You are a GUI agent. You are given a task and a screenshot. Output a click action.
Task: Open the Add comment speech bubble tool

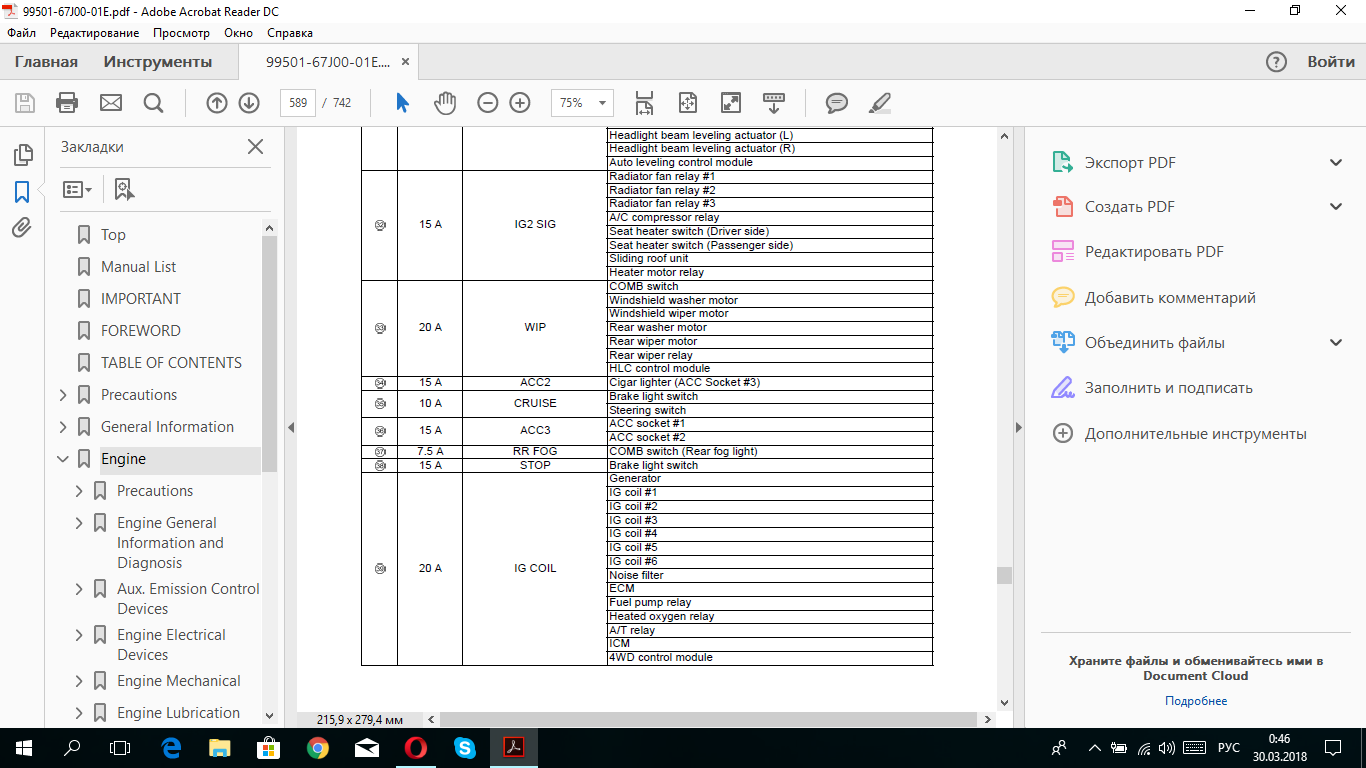(837, 103)
